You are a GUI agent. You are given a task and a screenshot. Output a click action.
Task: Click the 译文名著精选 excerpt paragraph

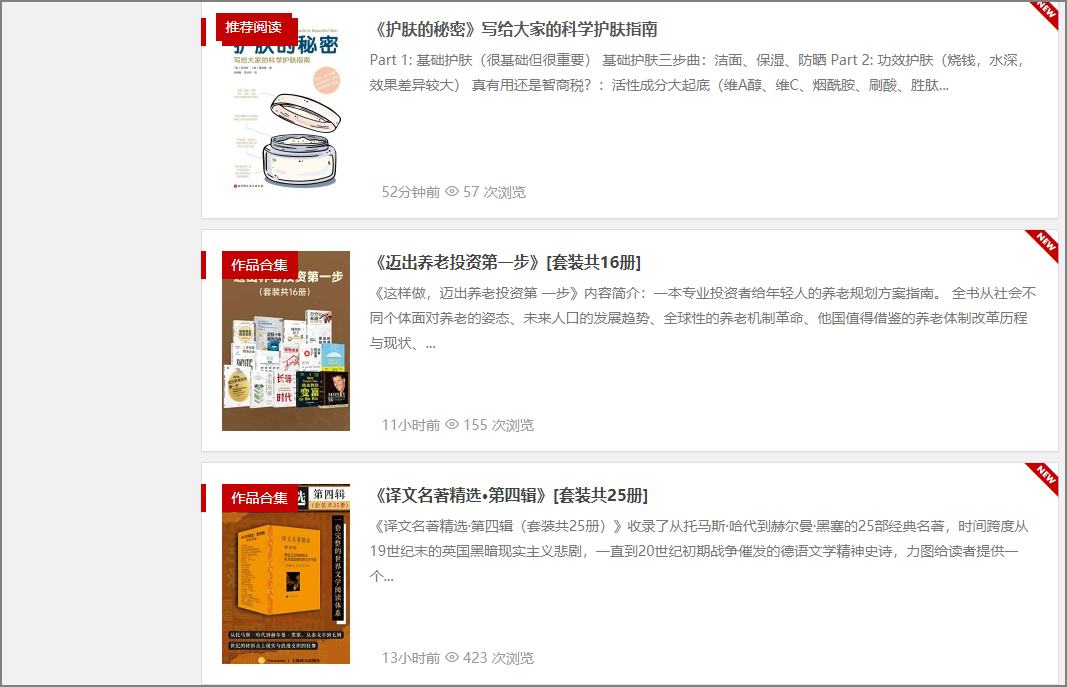[700, 551]
